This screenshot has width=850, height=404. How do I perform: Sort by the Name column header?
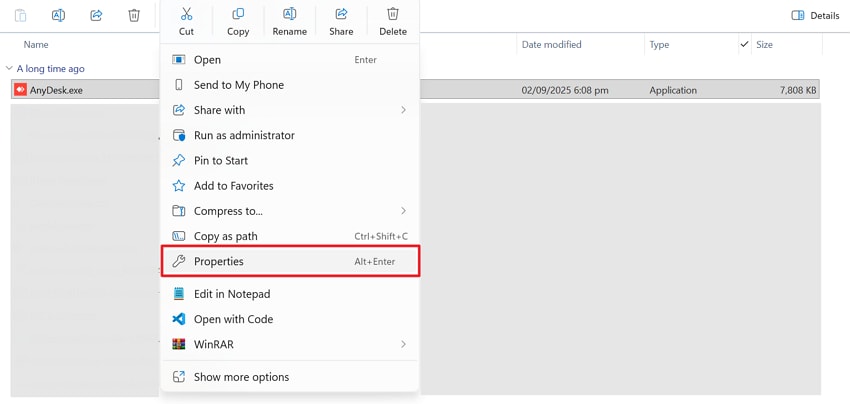[36, 44]
